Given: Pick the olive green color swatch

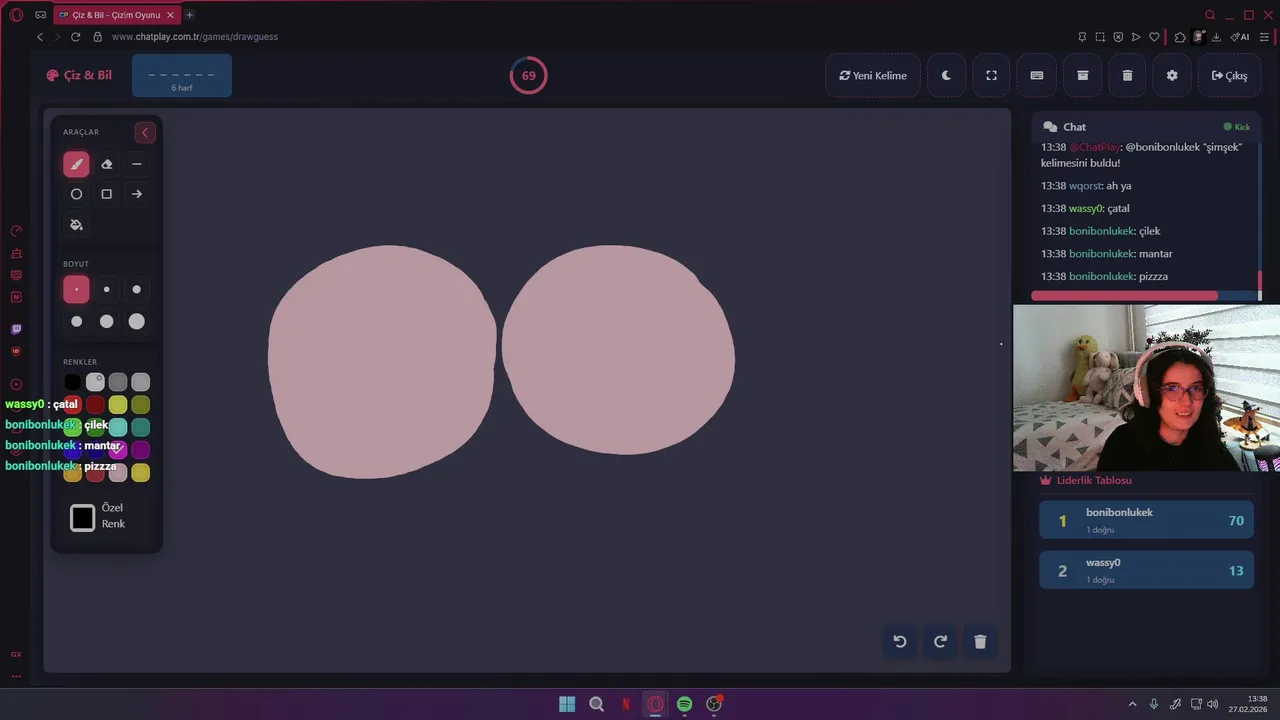Looking at the screenshot, I should [141, 404].
